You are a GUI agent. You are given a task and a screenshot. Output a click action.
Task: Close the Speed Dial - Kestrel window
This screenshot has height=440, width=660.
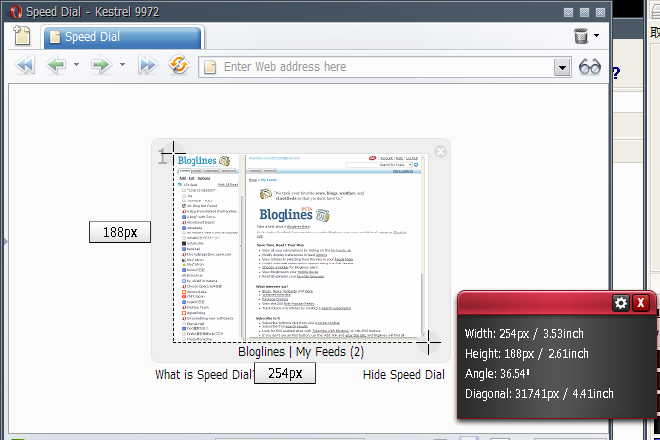tap(600, 12)
